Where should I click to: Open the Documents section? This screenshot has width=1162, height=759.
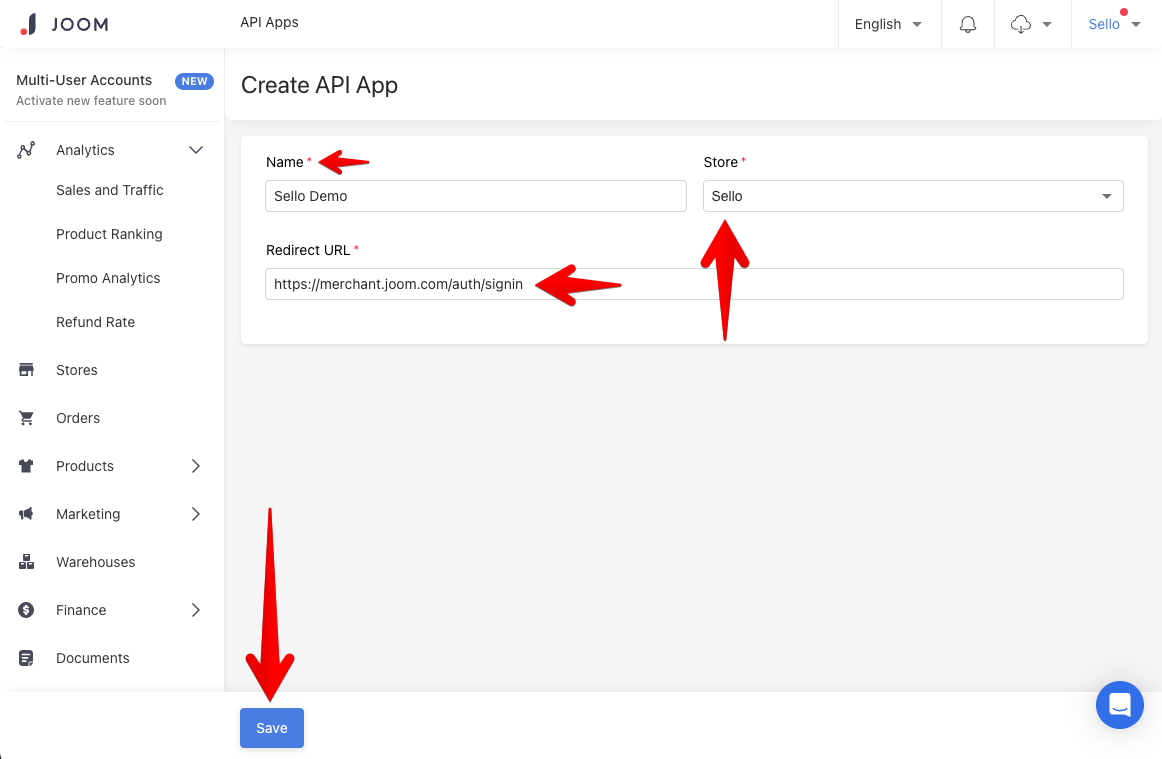(x=93, y=658)
